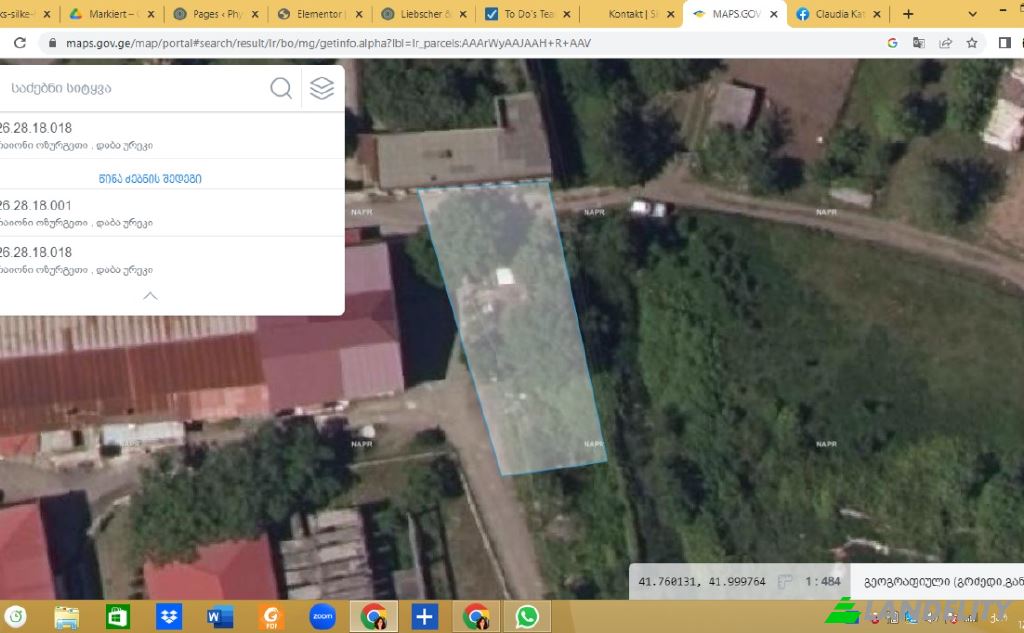Image resolution: width=1024 pixels, height=633 pixels.
Task: Click the page reload icon
Action: [18, 43]
